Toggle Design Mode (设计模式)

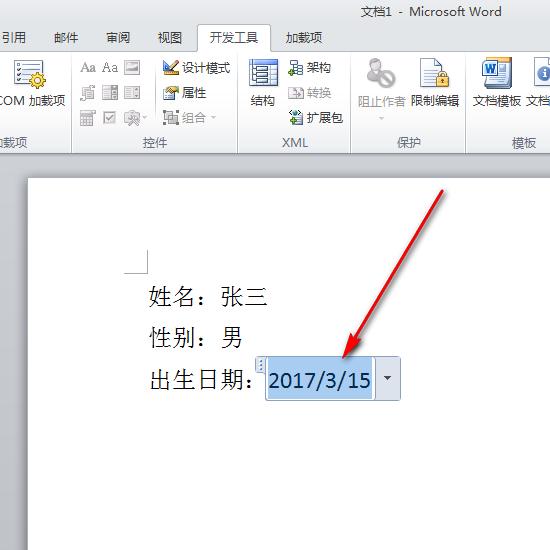click(196, 67)
